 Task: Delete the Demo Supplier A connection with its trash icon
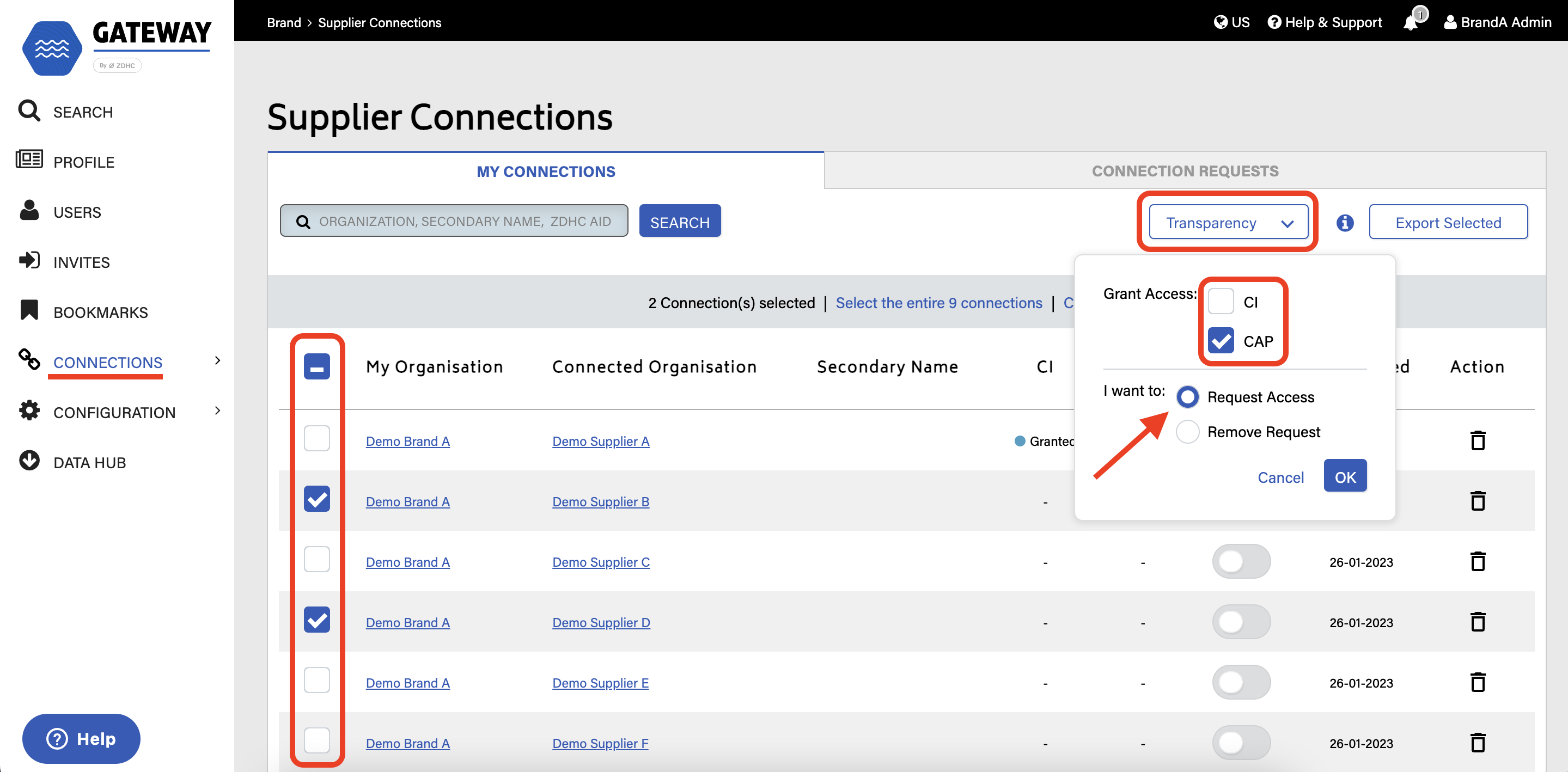coord(1477,440)
